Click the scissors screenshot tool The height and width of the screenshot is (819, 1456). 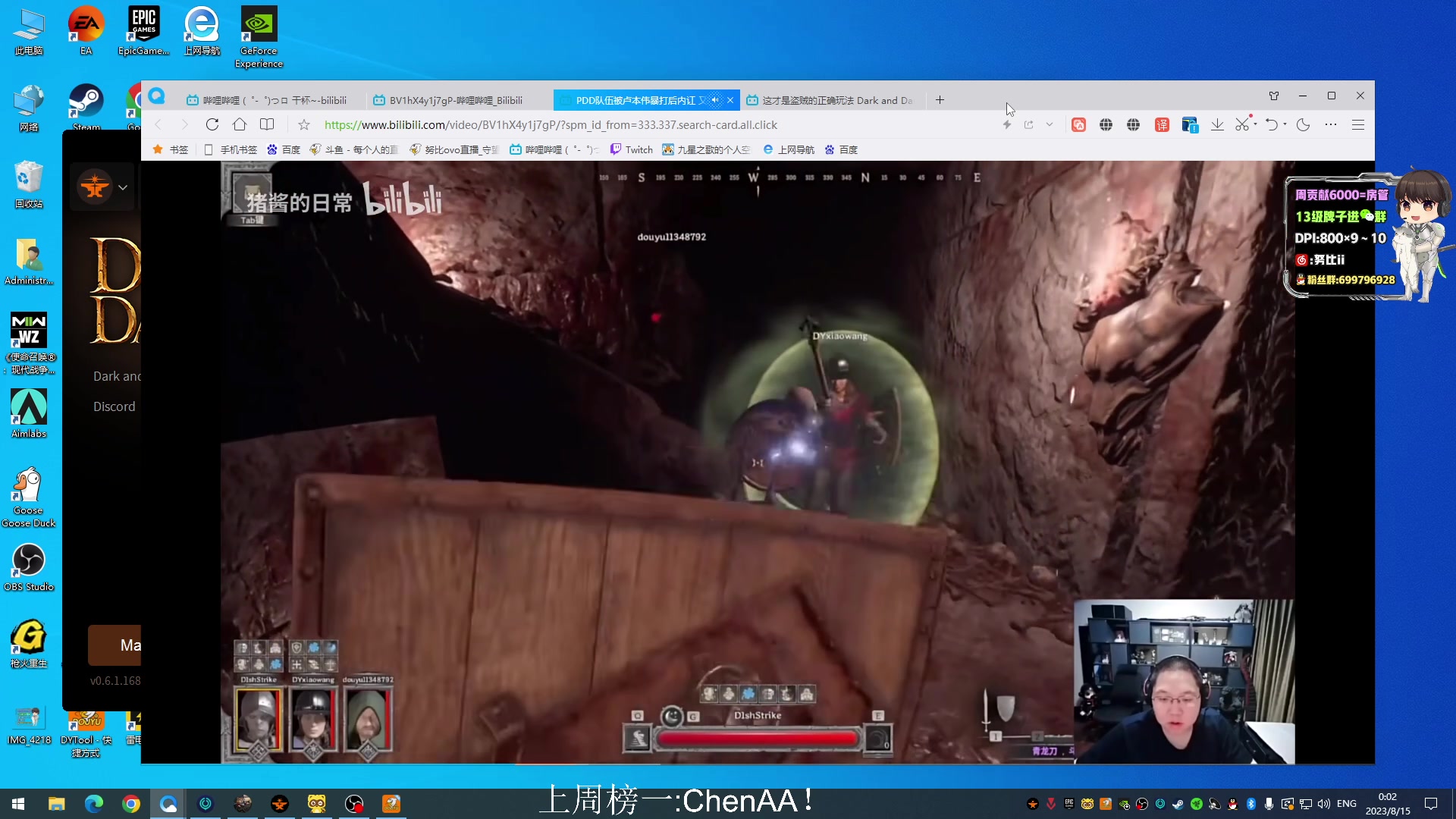tap(1242, 125)
